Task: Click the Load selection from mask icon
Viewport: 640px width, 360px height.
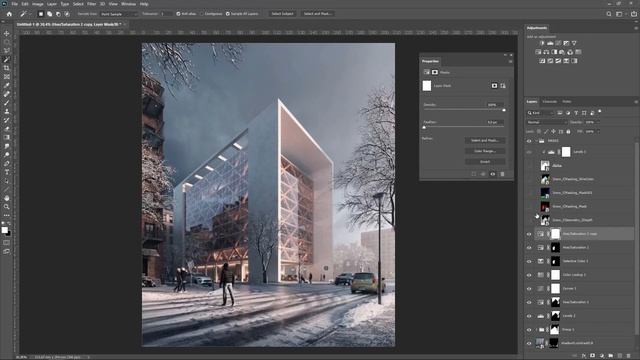Action: point(473,174)
